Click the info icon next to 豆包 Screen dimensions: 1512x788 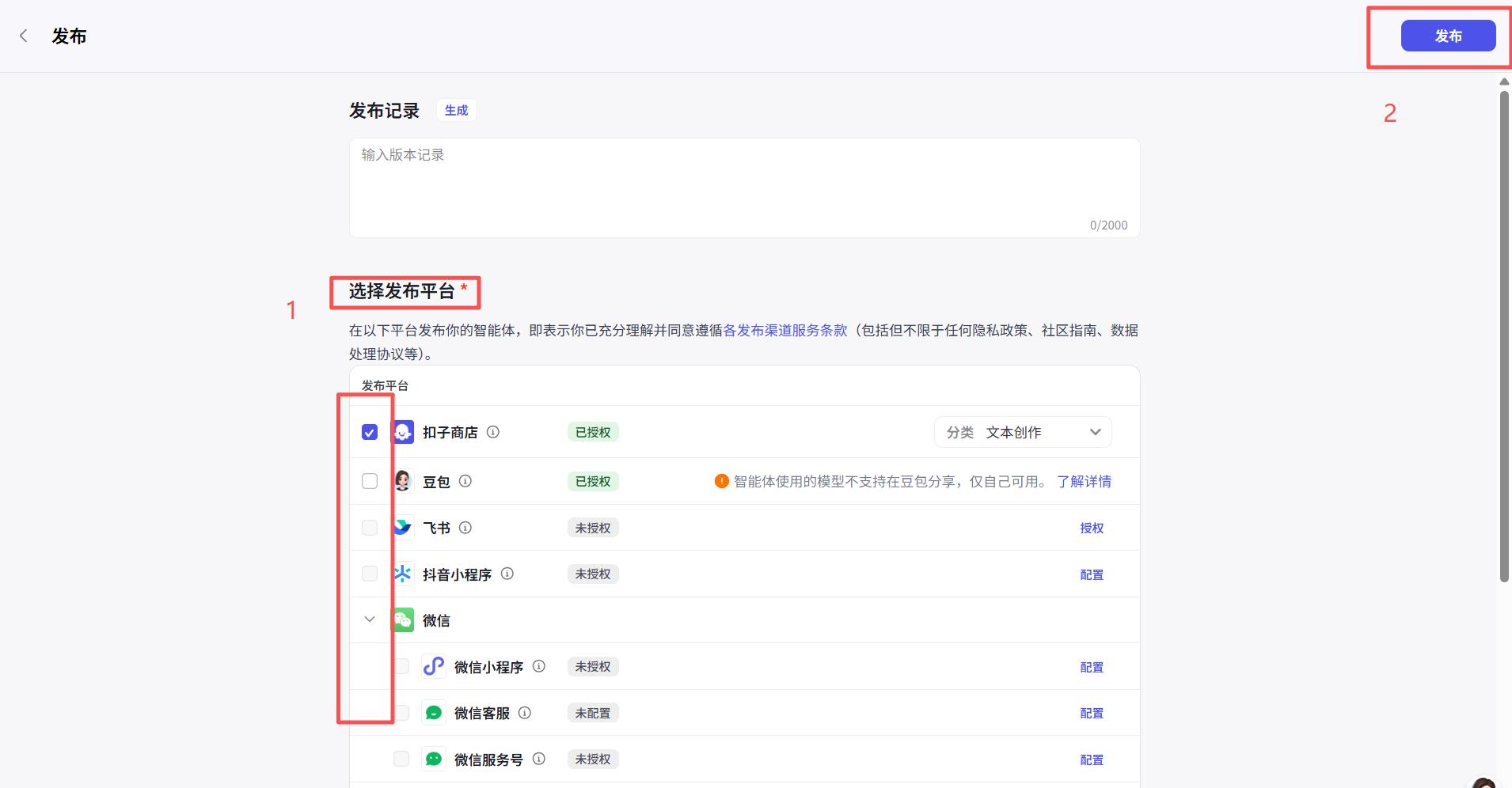tap(466, 481)
